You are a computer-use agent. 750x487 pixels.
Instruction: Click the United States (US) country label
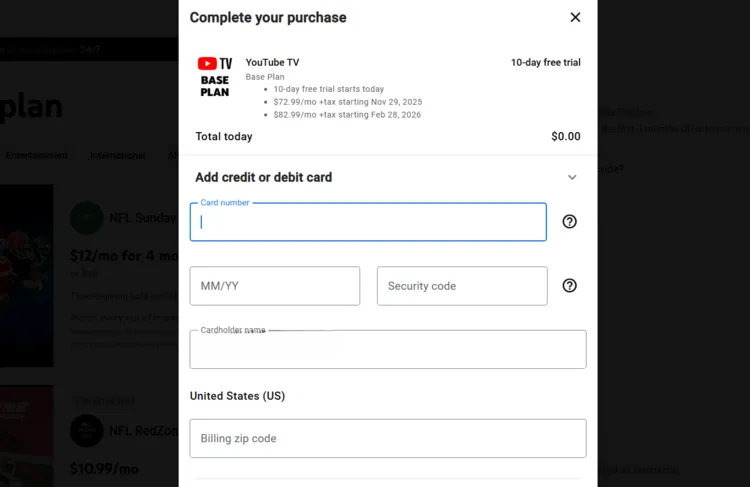click(237, 396)
